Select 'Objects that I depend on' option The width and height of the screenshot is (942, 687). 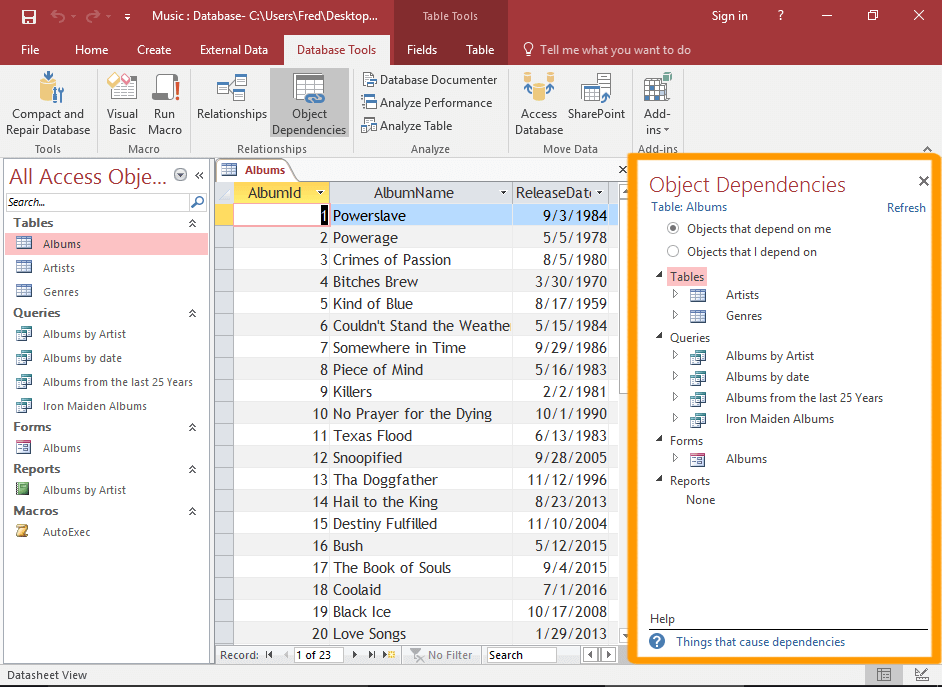tap(673, 252)
